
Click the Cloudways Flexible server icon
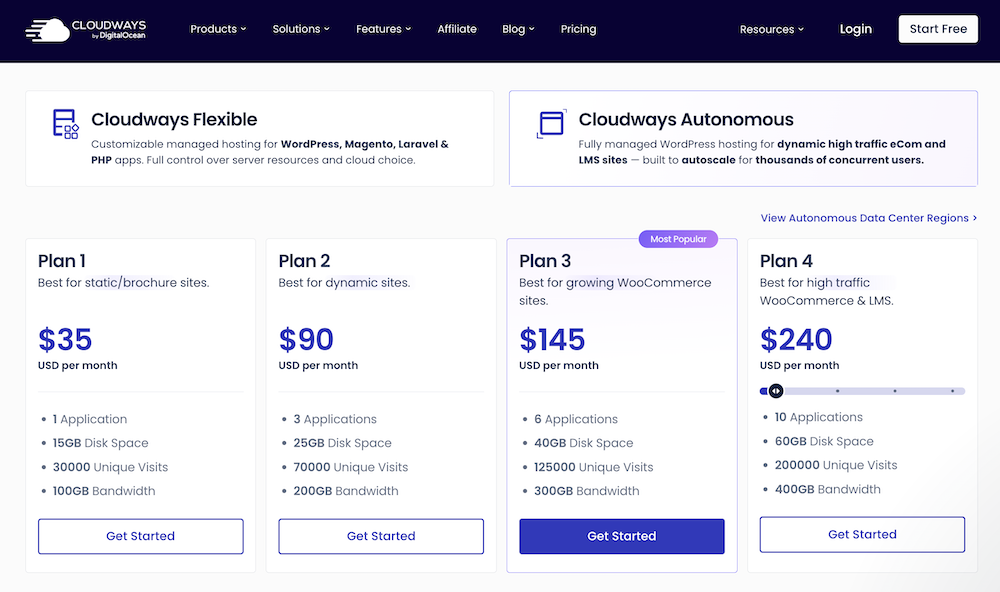point(66,124)
